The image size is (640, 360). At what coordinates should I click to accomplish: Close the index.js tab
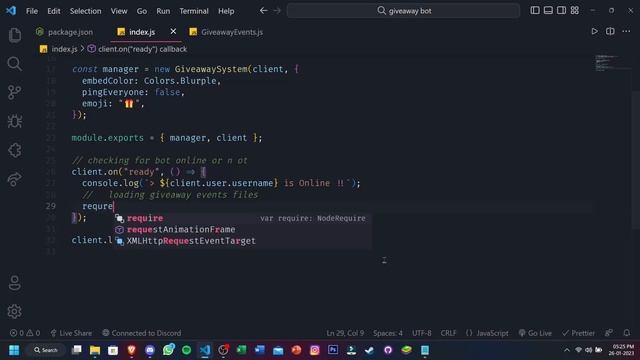[x=173, y=31]
